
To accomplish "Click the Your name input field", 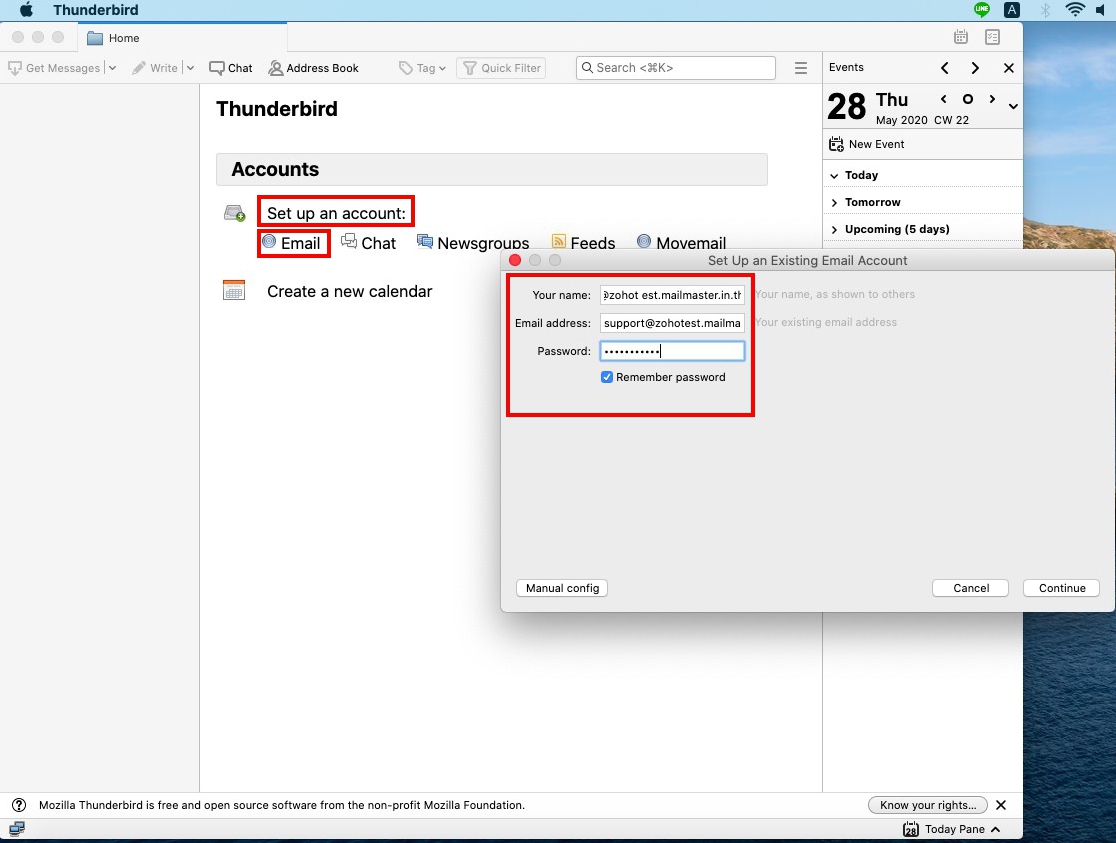I will [672, 295].
